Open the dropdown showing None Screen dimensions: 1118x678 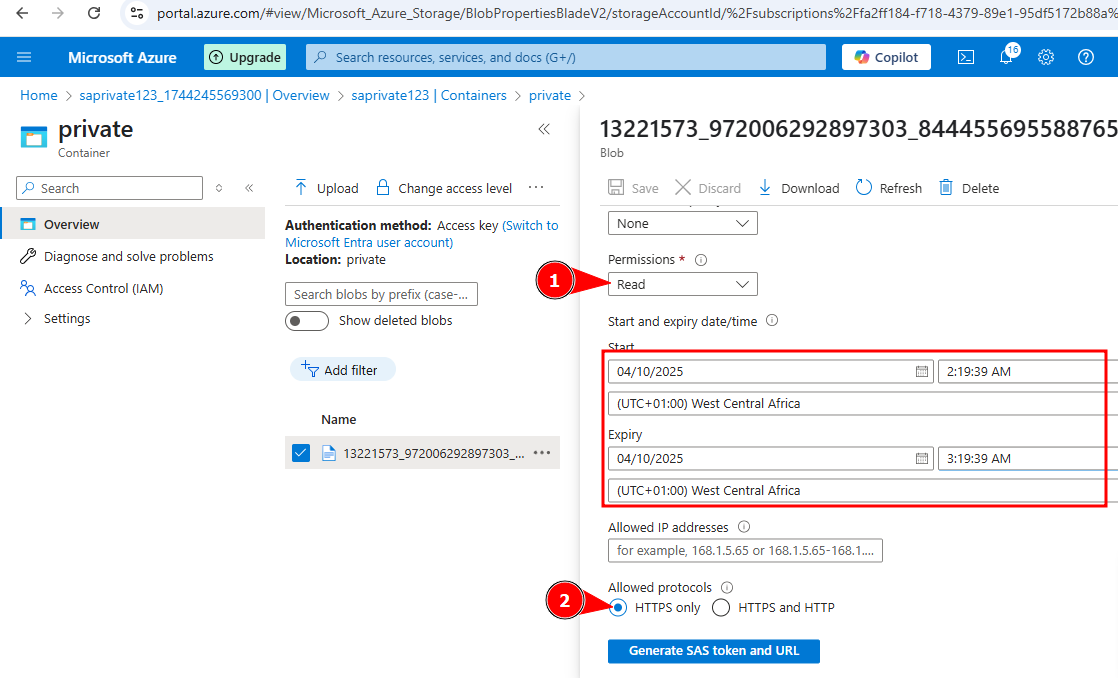pyautogui.click(x=682, y=223)
